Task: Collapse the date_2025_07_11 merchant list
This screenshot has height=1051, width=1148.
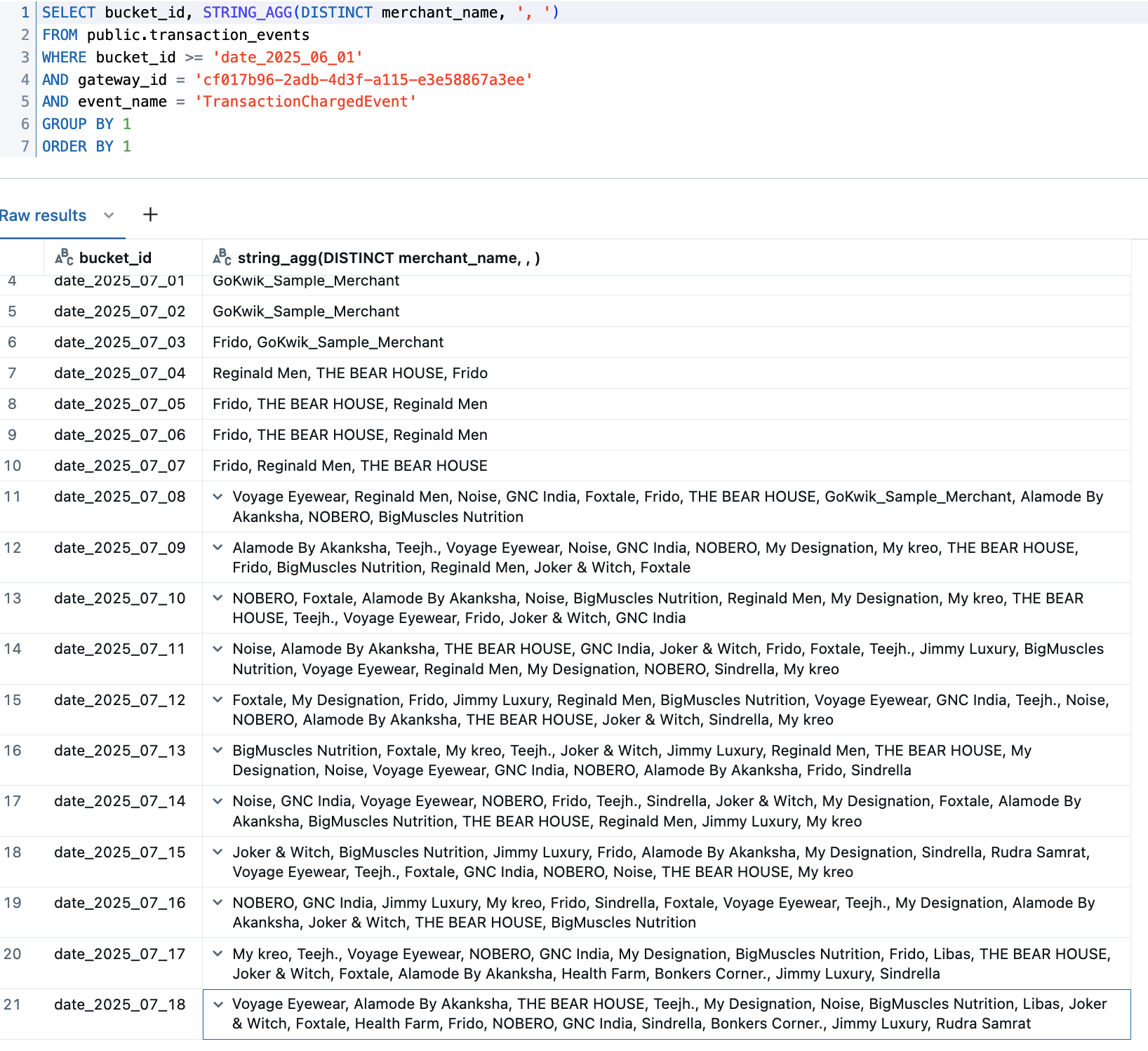Action: [218, 649]
